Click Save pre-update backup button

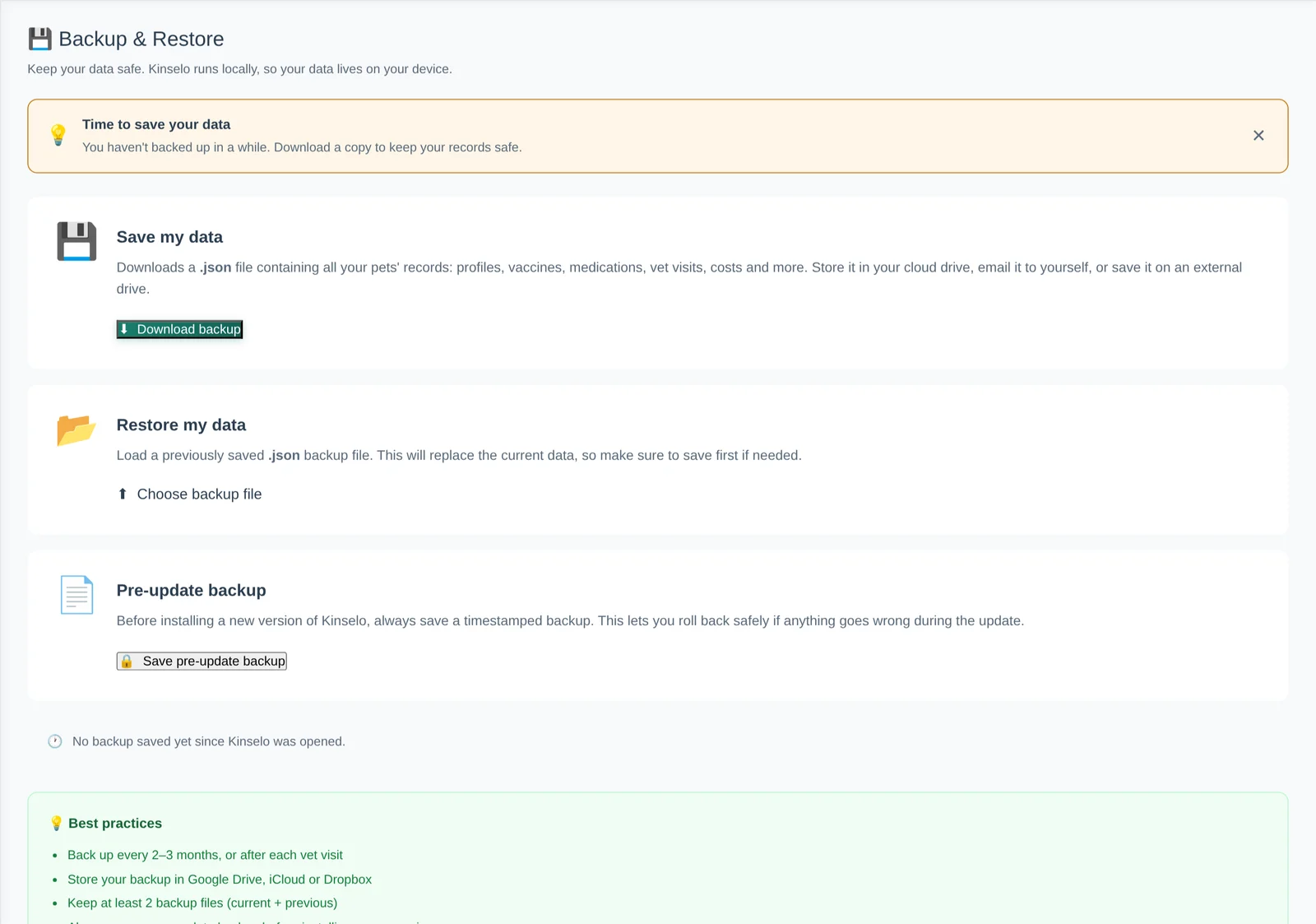tap(202, 661)
